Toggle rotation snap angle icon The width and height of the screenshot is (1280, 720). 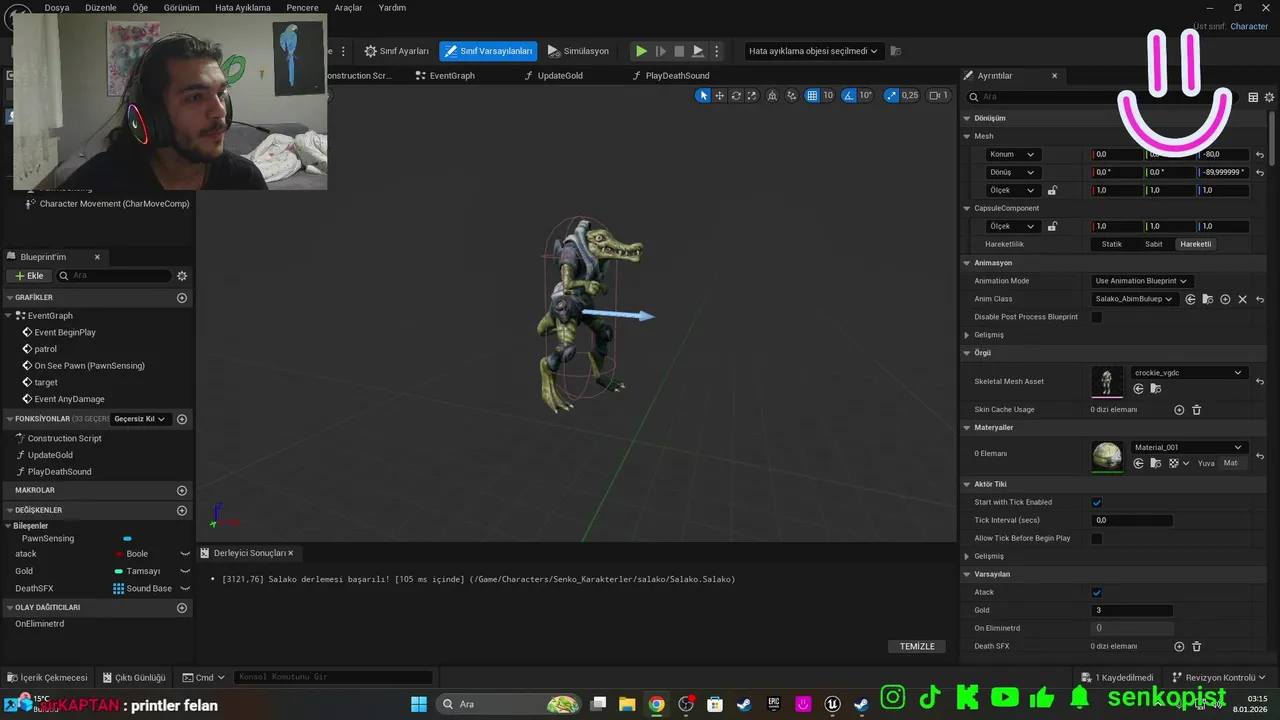[x=848, y=95]
